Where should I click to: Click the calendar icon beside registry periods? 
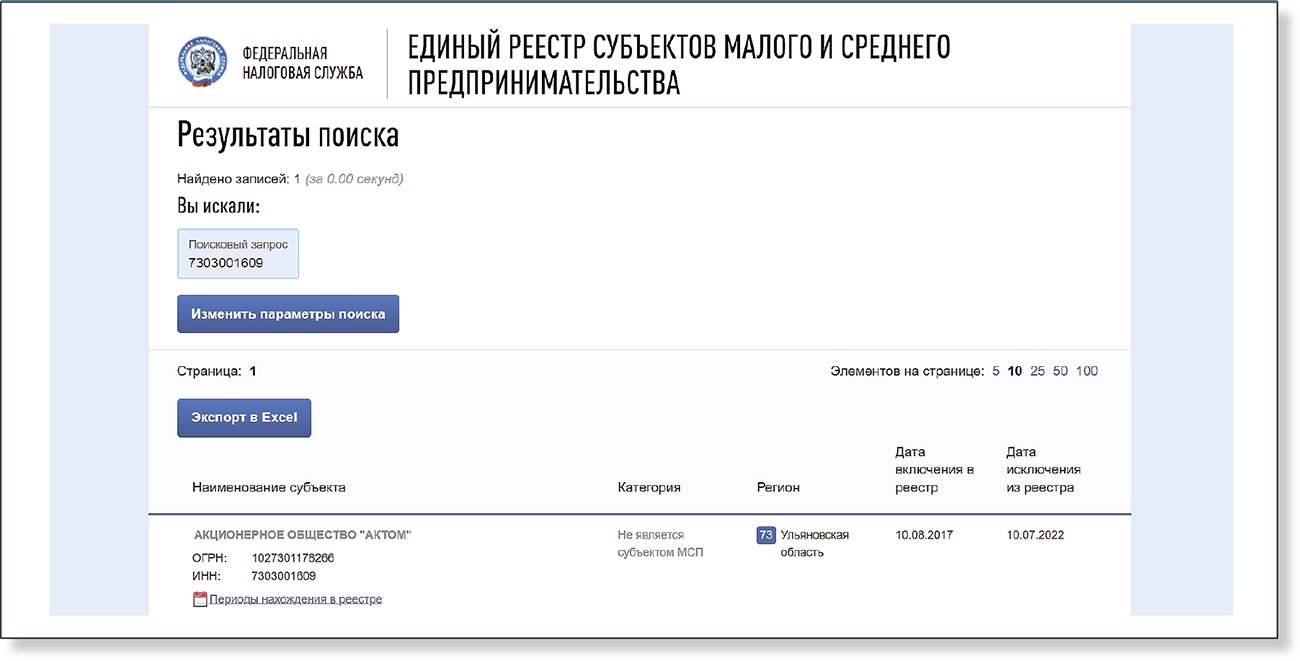[199, 599]
